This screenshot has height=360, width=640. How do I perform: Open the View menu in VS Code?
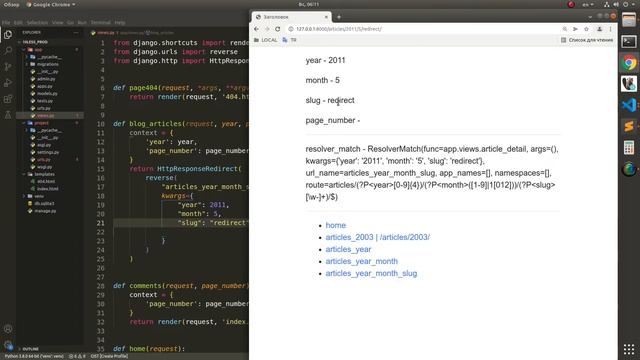pos(58,23)
